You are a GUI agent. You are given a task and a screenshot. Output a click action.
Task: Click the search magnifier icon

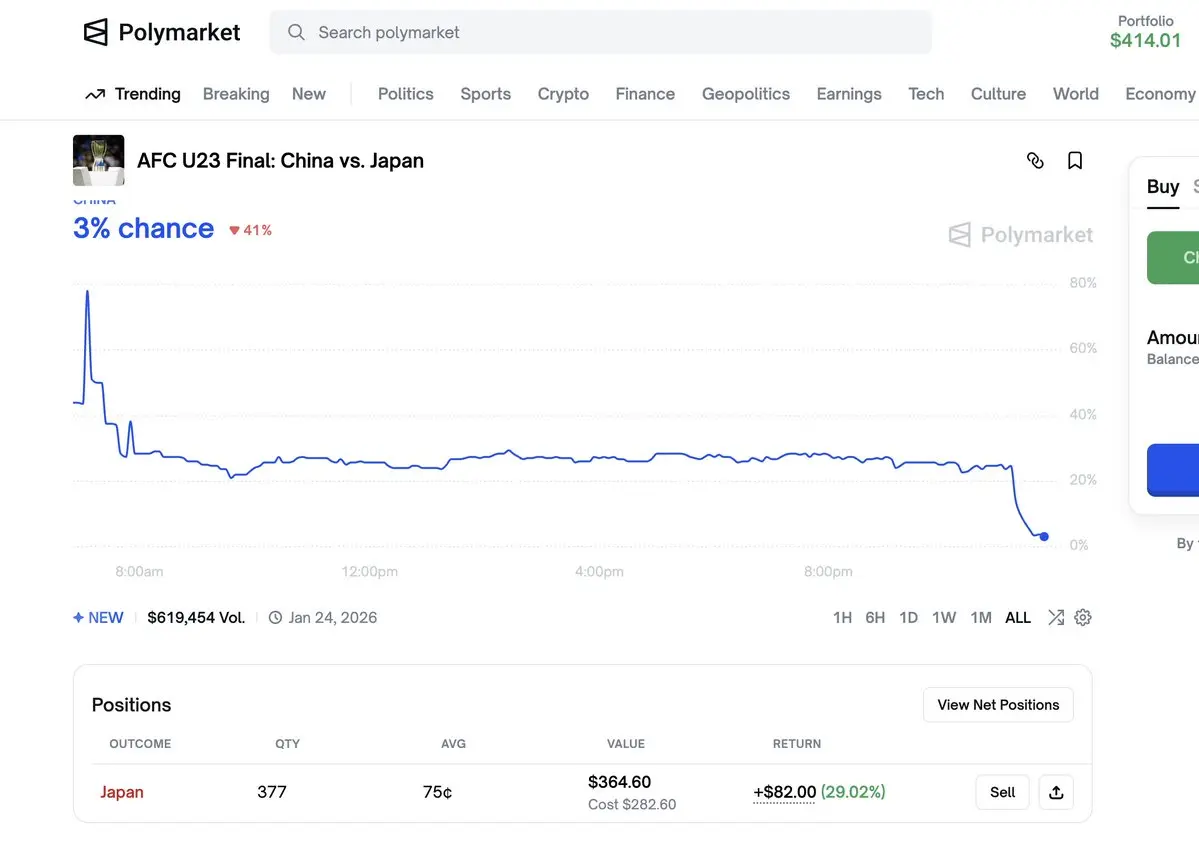(x=296, y=32)
